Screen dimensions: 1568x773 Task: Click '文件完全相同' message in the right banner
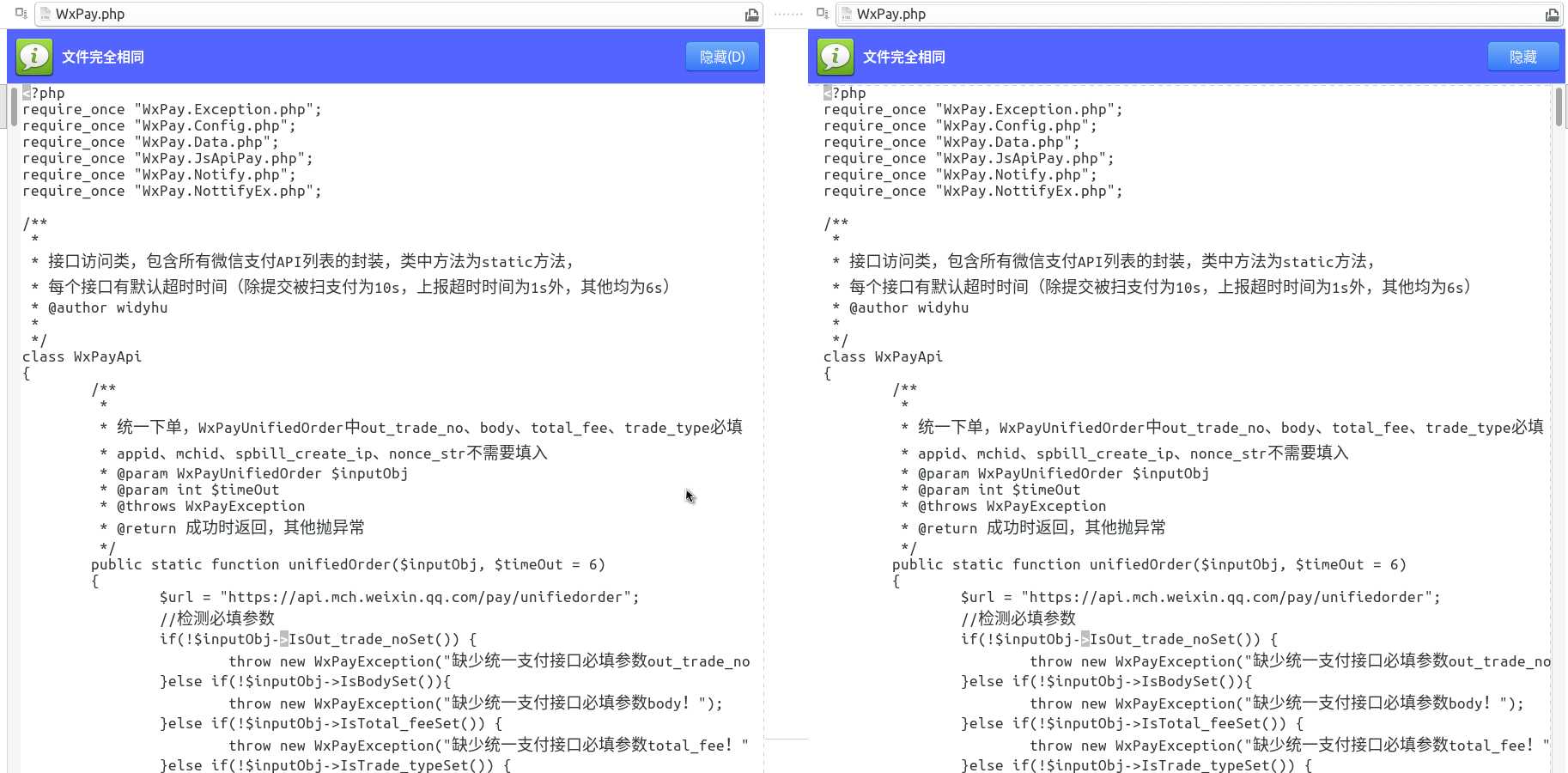[904, 57]
